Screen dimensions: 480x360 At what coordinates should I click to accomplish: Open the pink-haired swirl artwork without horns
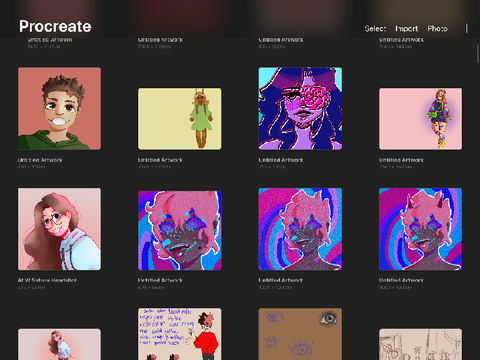[x=300, y=229]
